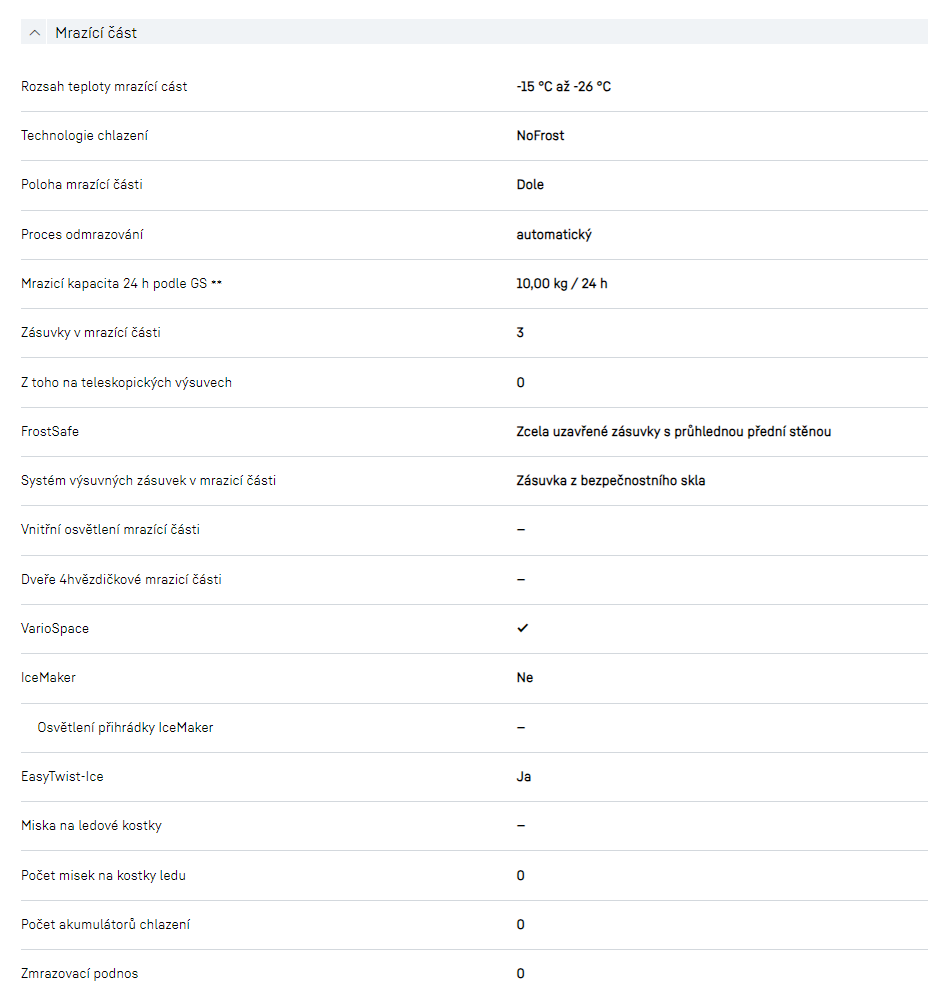Click the Rozsah teploty mrazící část label
928x993 pixels.
[104, 87]
